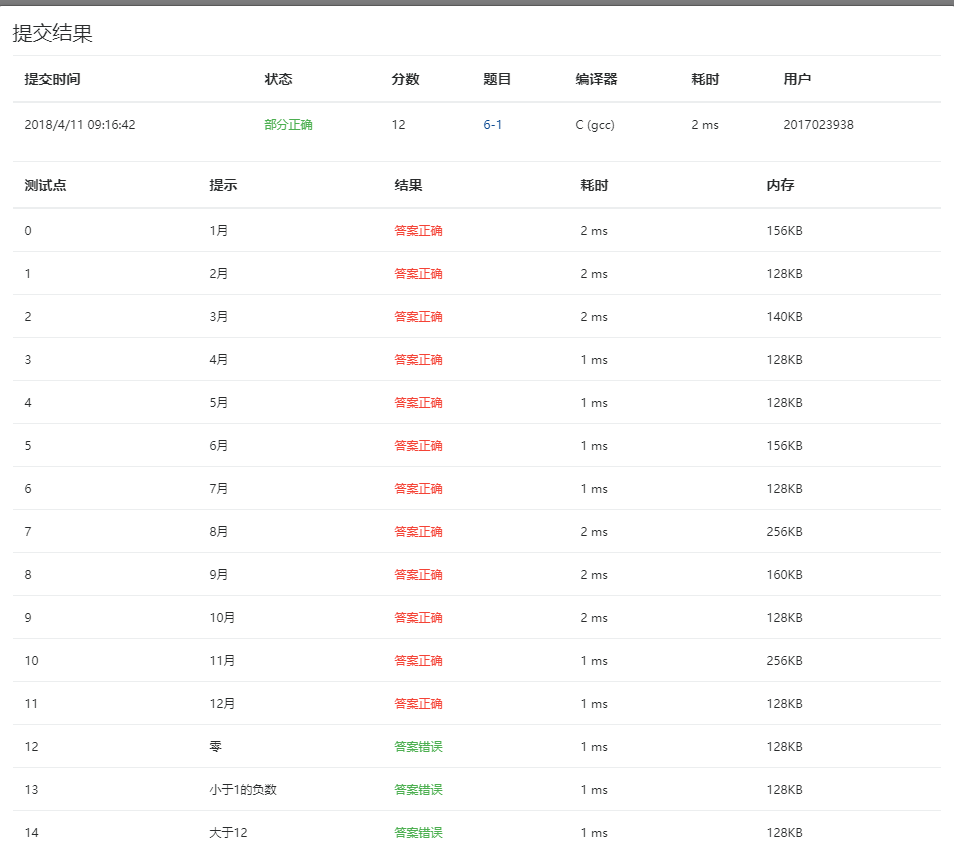Click the 6月 hint cell

219,446
